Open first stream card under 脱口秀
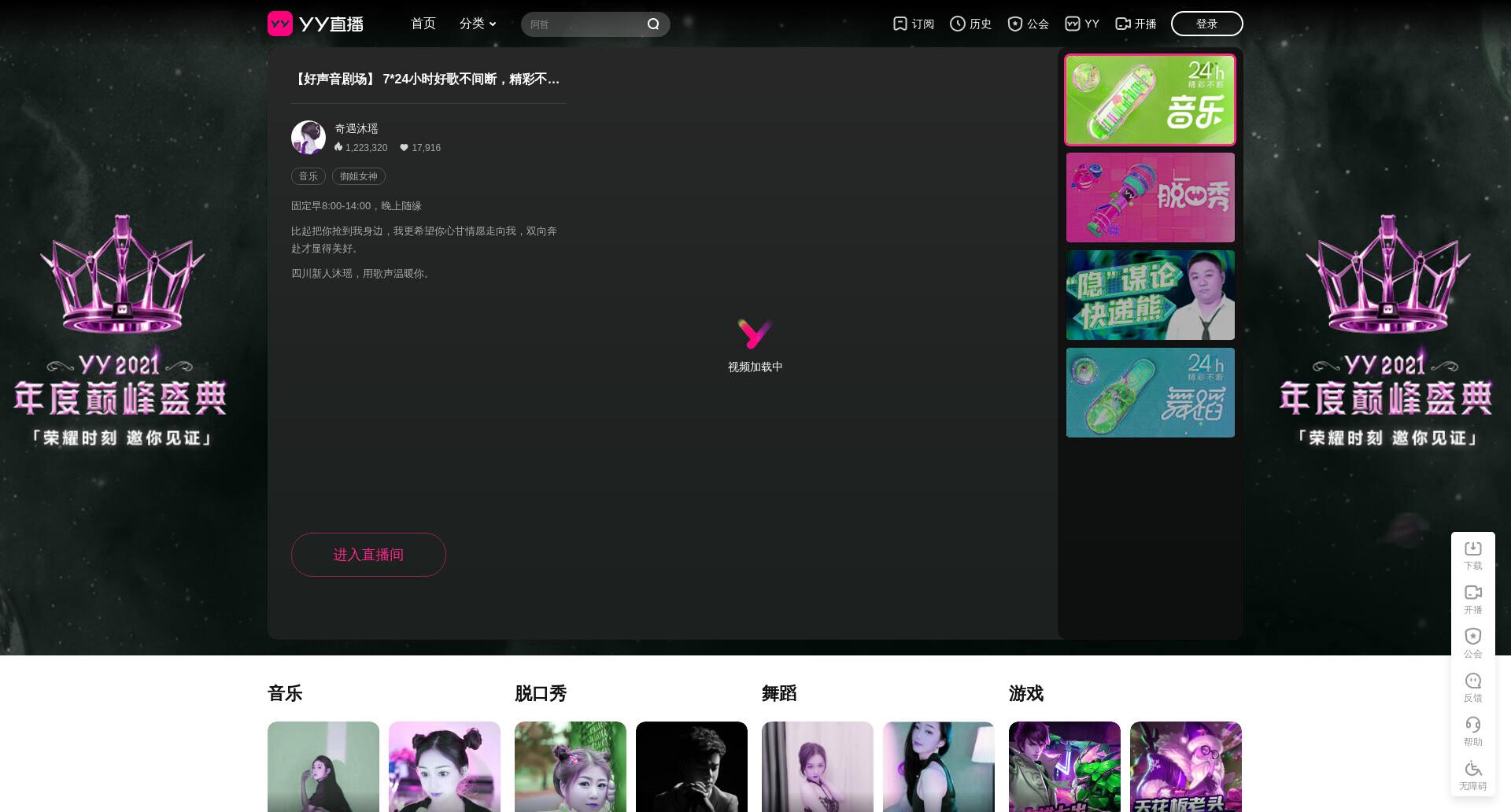 tap(571, 766)
